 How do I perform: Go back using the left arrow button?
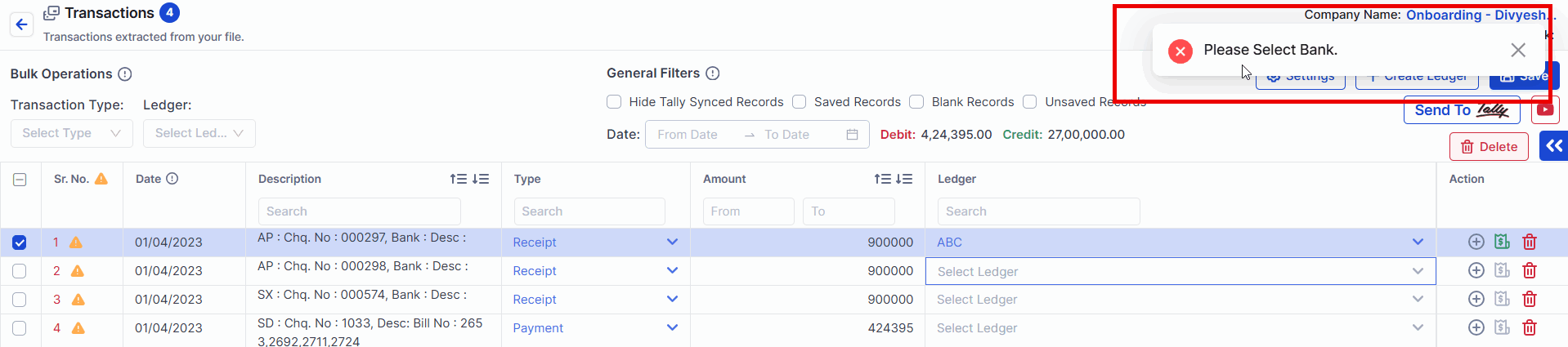click(x=22, y=24)
